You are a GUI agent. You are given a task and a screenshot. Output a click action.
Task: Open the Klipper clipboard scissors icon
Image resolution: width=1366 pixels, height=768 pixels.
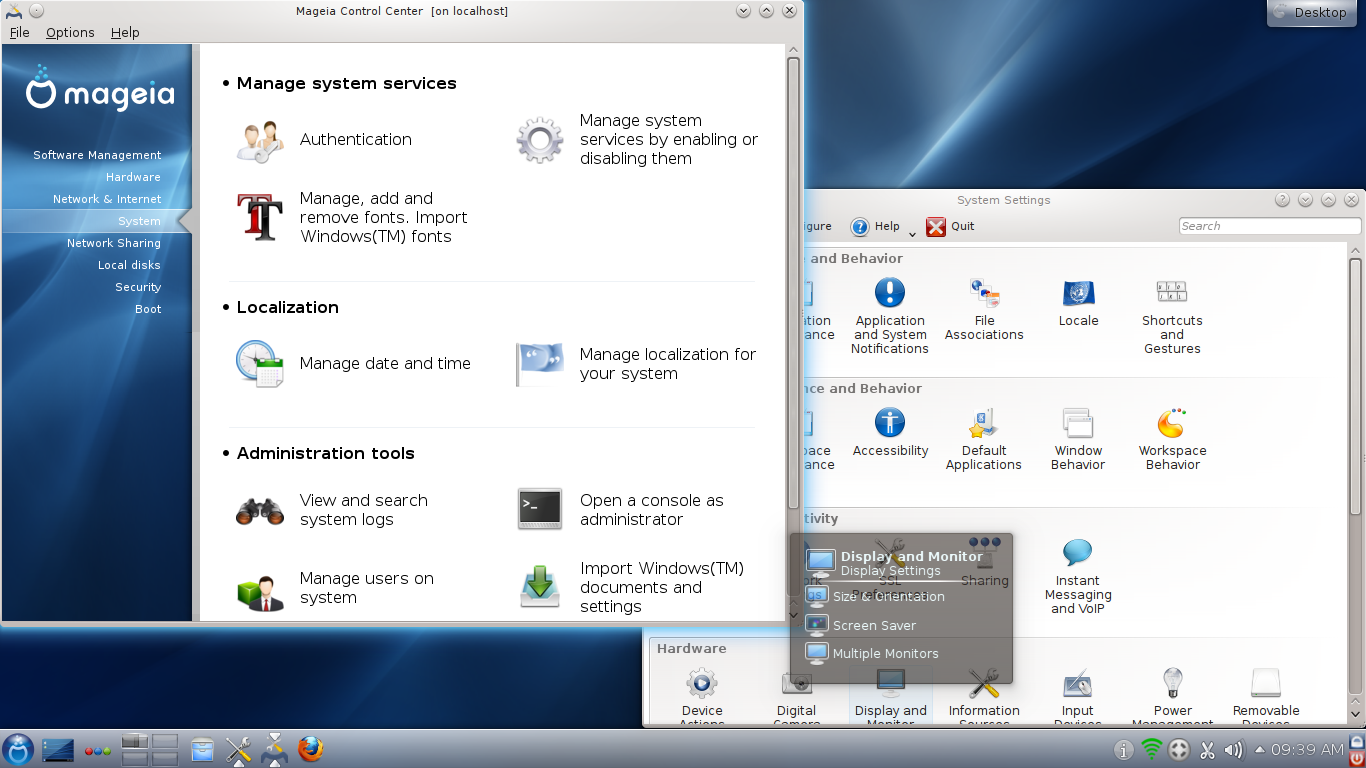[1207, 749]
